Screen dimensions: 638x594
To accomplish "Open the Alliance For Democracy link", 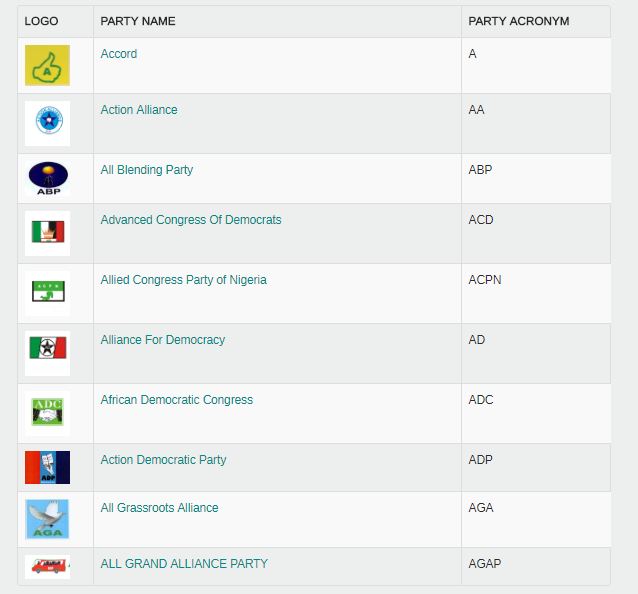I will coord(163,340).
